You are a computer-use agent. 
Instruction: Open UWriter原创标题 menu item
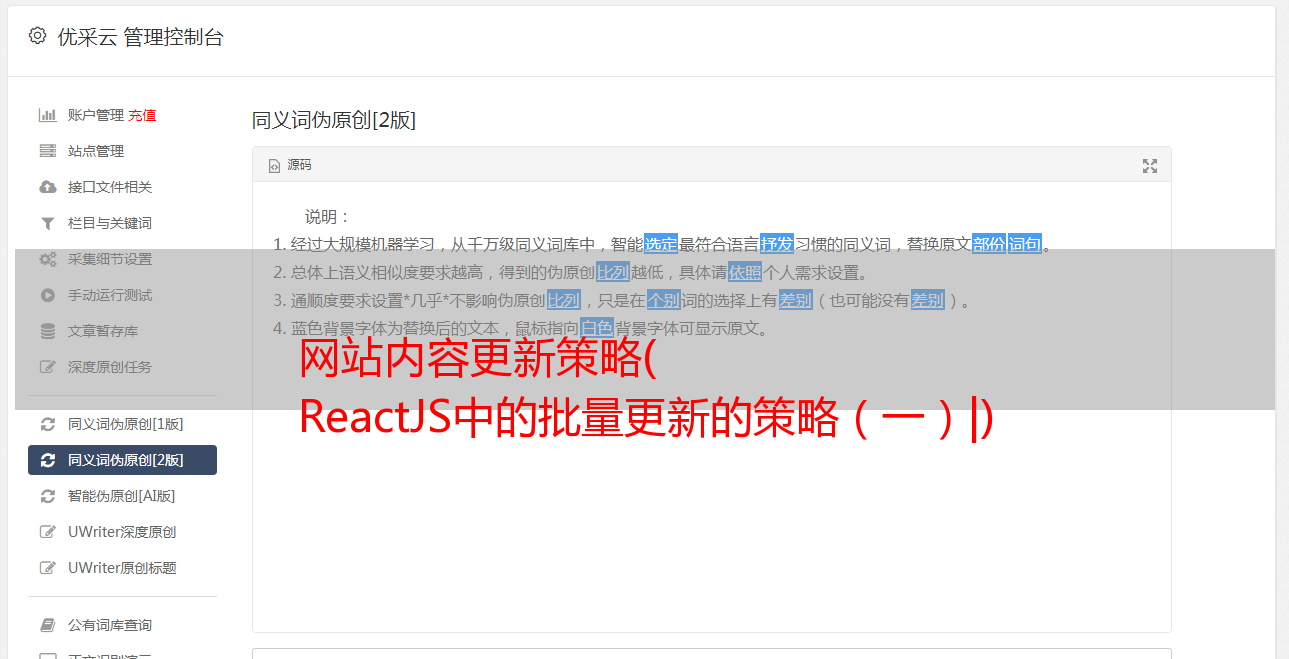pyautogui.click(x=122, y=568)
